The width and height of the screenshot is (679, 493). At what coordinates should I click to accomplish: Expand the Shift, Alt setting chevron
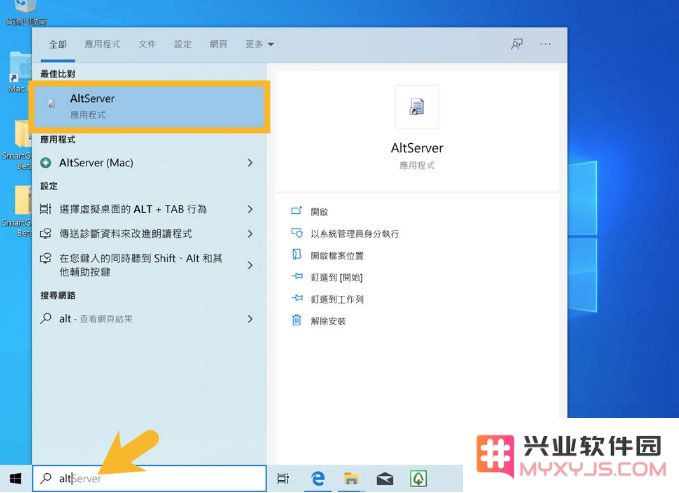pyautogui.click(x=250, y=265)
